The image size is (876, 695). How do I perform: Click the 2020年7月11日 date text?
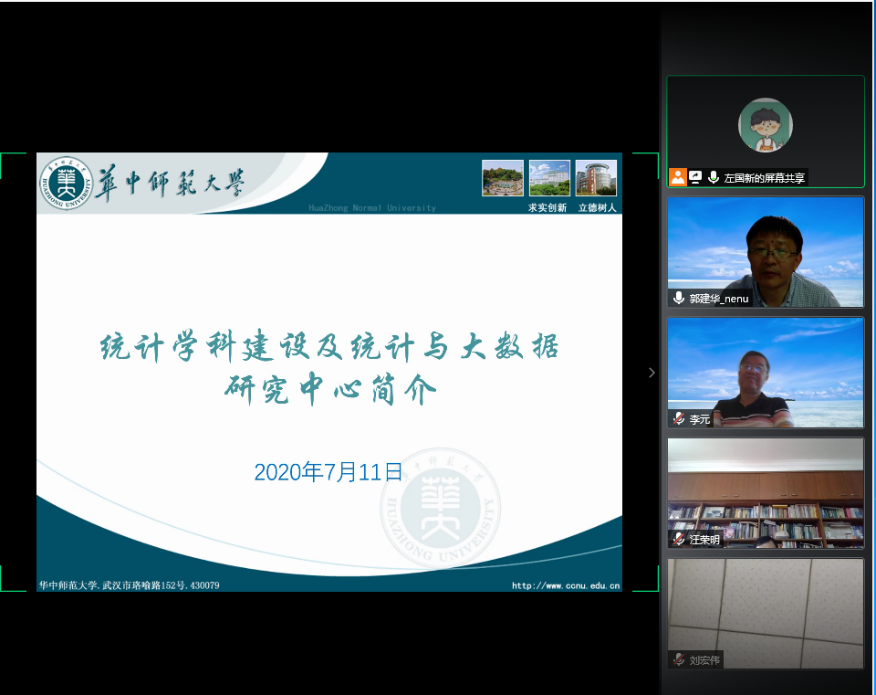tap(328, 472)
